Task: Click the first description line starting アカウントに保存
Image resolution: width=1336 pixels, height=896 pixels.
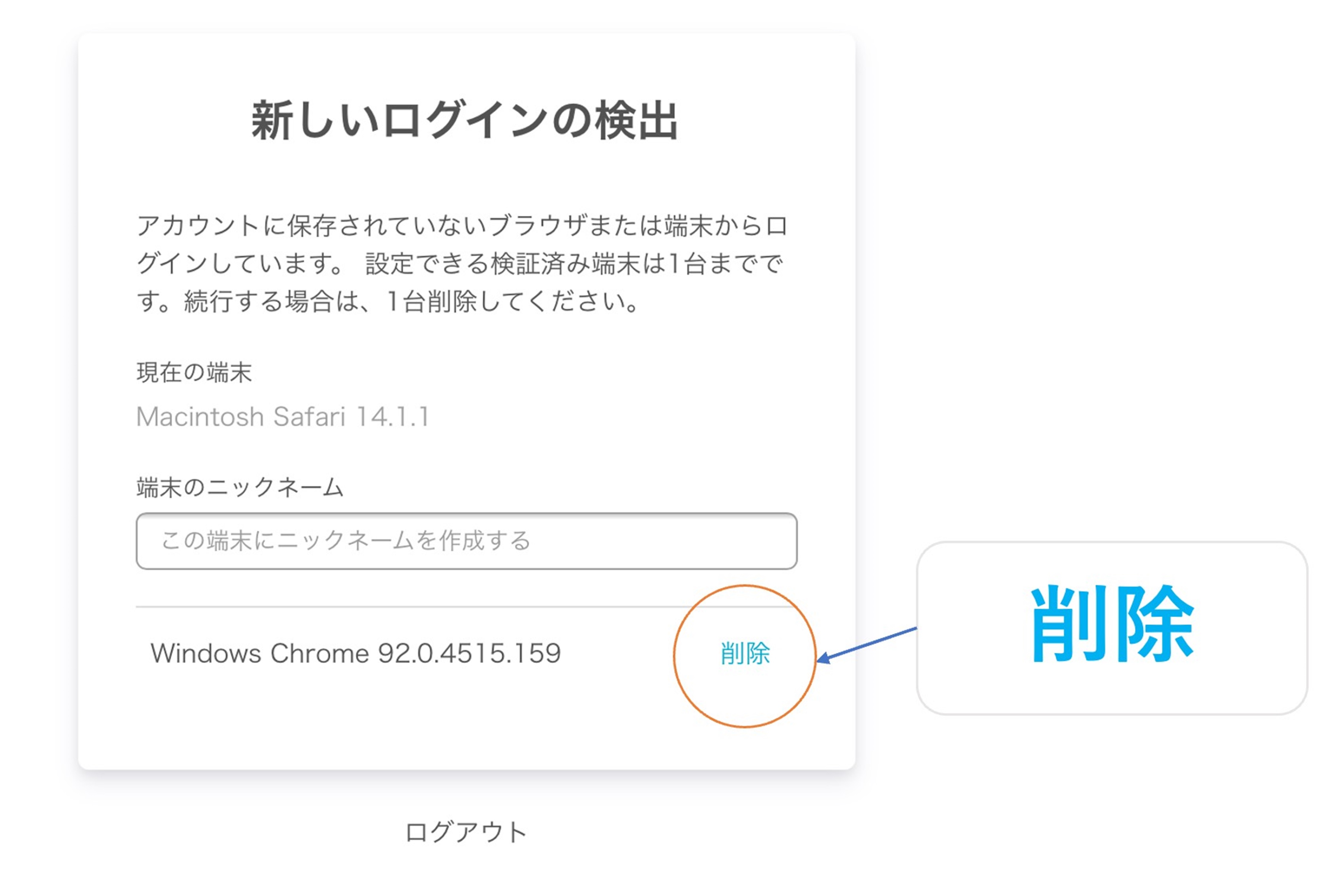Action: [x=462, y=226]
